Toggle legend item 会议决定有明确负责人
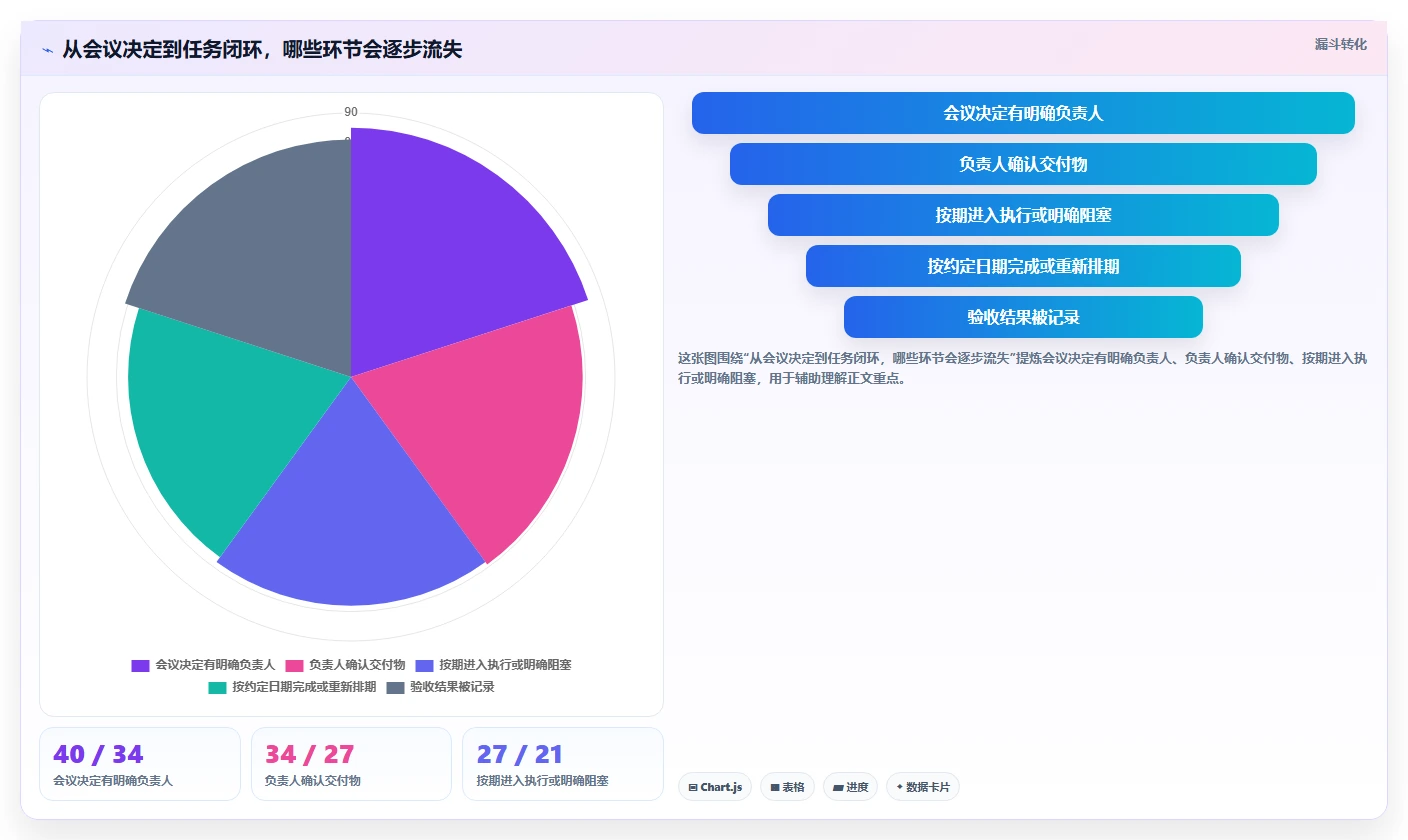The width and height of the screenshot is (1408, 840). pyautogui.click(x=203, y=665)
